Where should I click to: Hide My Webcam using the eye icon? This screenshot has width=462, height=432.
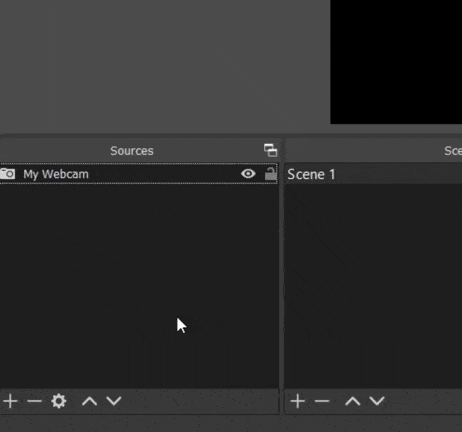(248, 174)
